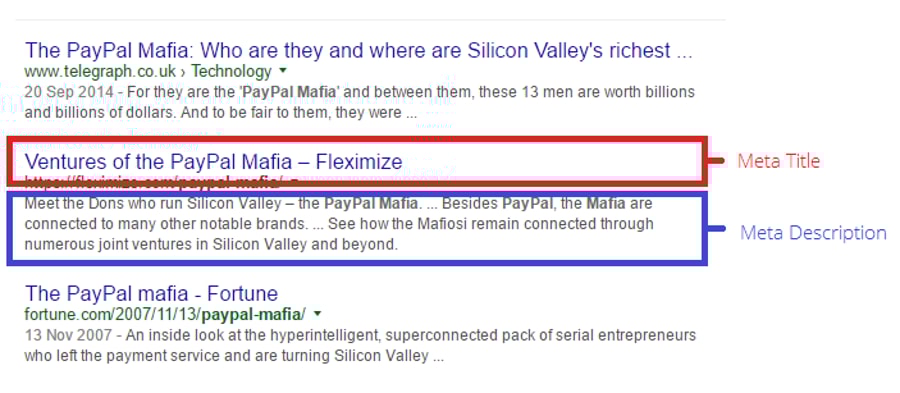Select the red Meta Title annotation label
Screen dimensions: 900x393
[779, 161]
